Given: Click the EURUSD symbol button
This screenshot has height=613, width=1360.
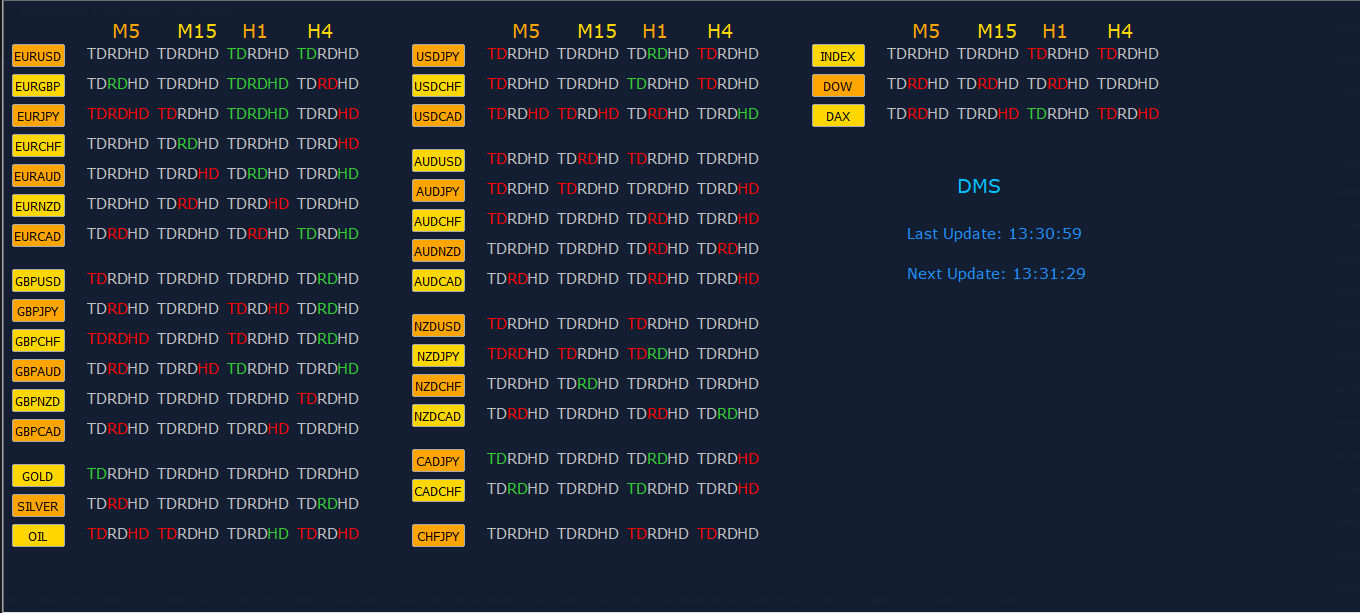Looking at the screenshot, I should pyautogui.click(x=38, y=56).
